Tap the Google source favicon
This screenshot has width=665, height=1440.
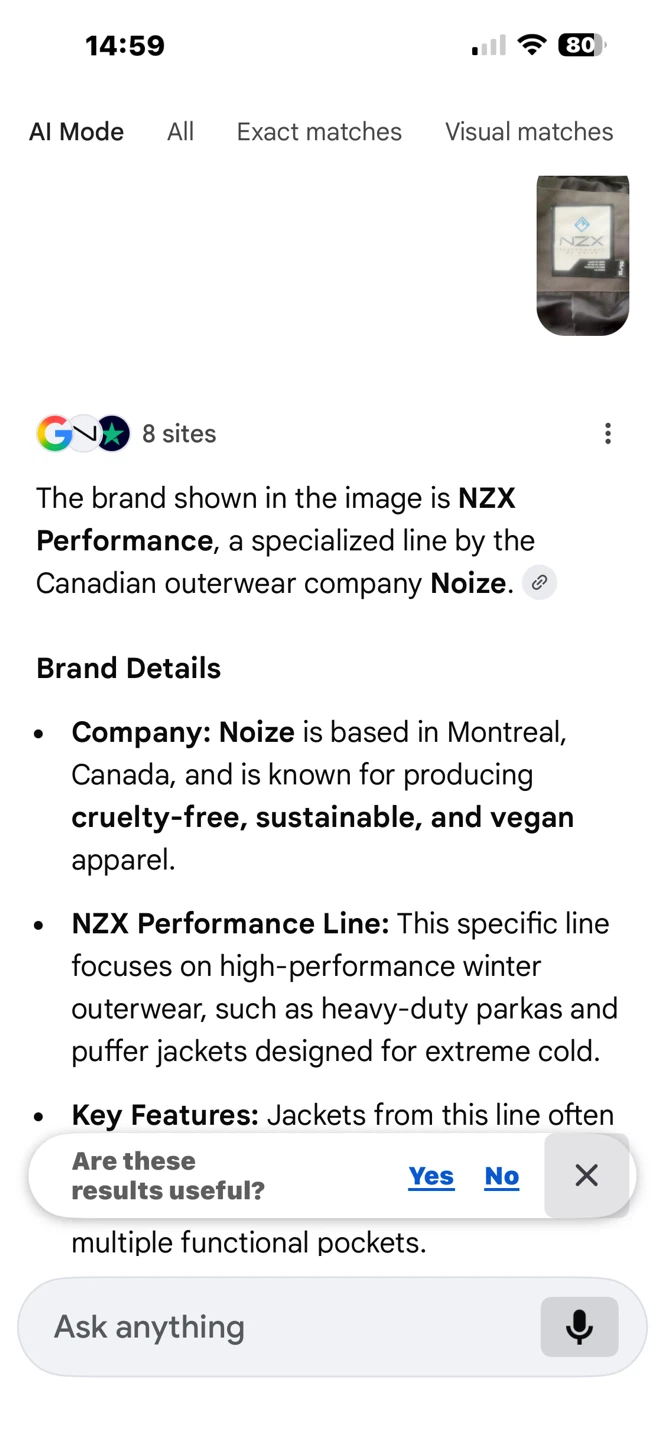pyautogui.click(x=54, y=434)
